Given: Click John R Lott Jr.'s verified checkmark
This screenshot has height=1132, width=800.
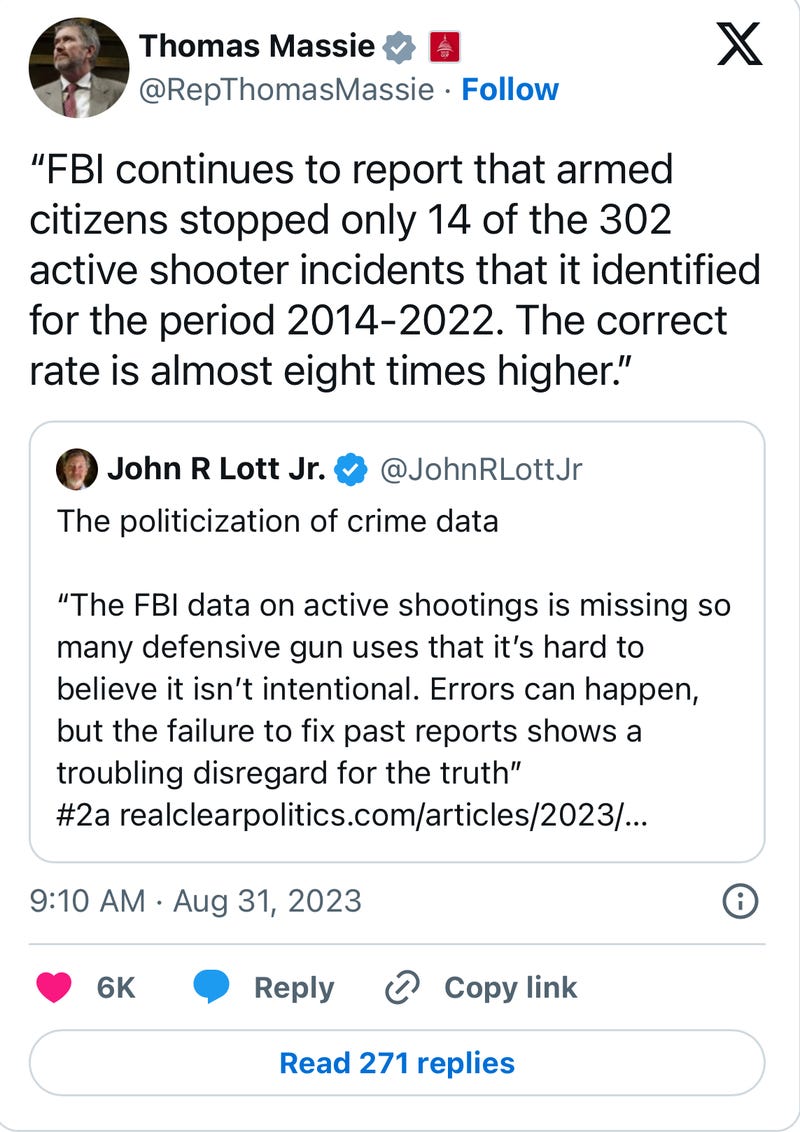Looking at the screenshot, I should coord(351,469).
